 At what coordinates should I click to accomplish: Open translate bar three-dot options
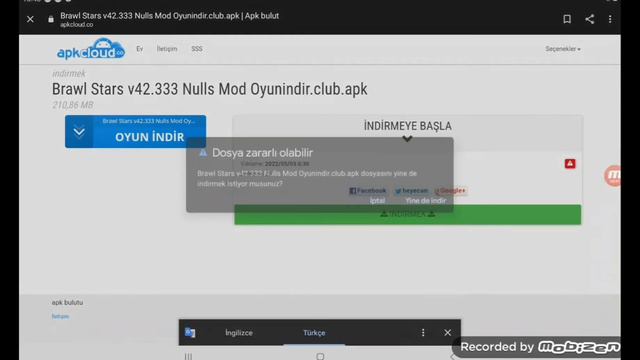pyautogui.click(x=423, y=333)
